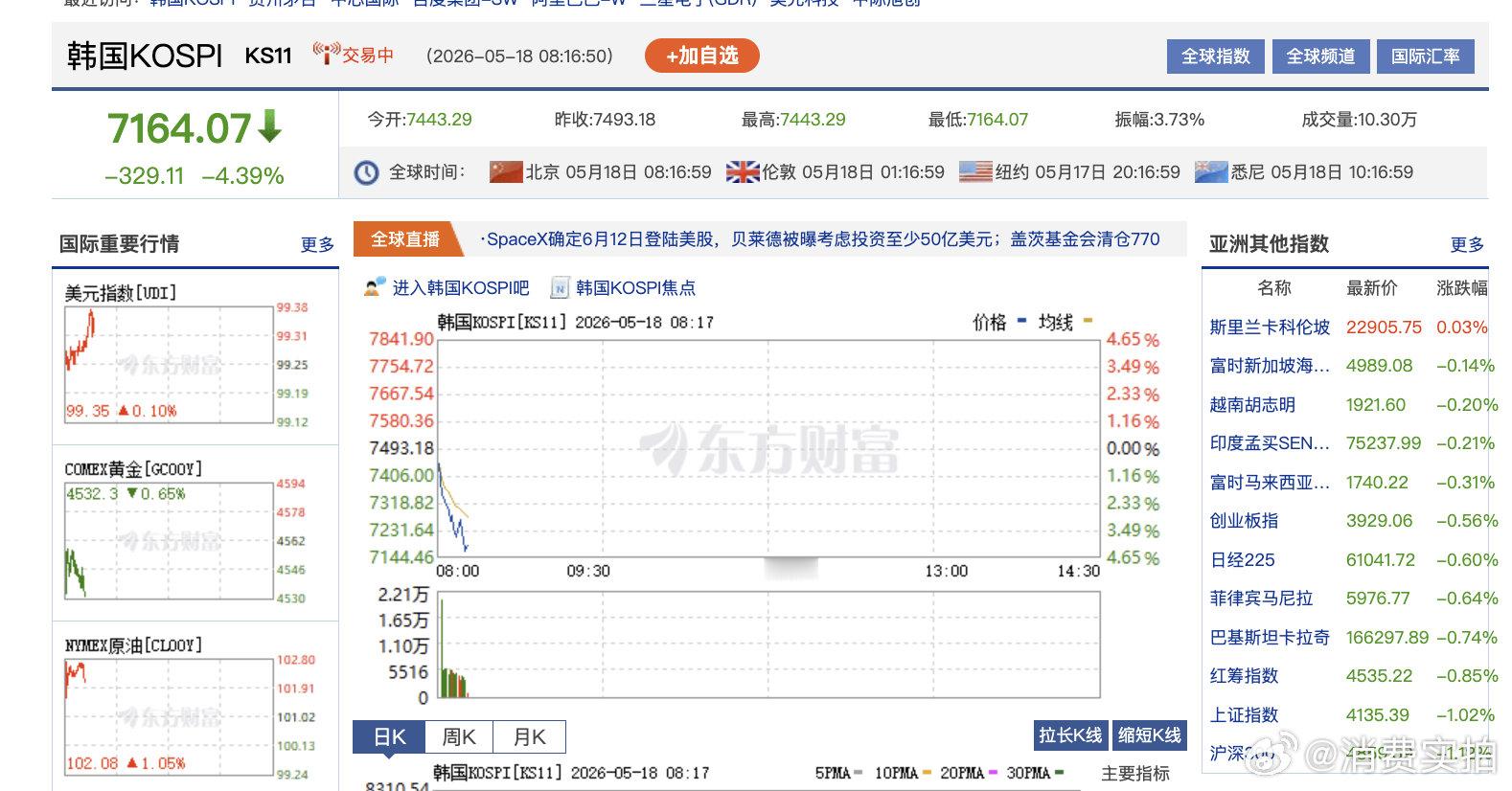Click the intraday KOSPI price line chart
The height and width of the screenshot is (791, 1512).
click(x=768, y=448)
